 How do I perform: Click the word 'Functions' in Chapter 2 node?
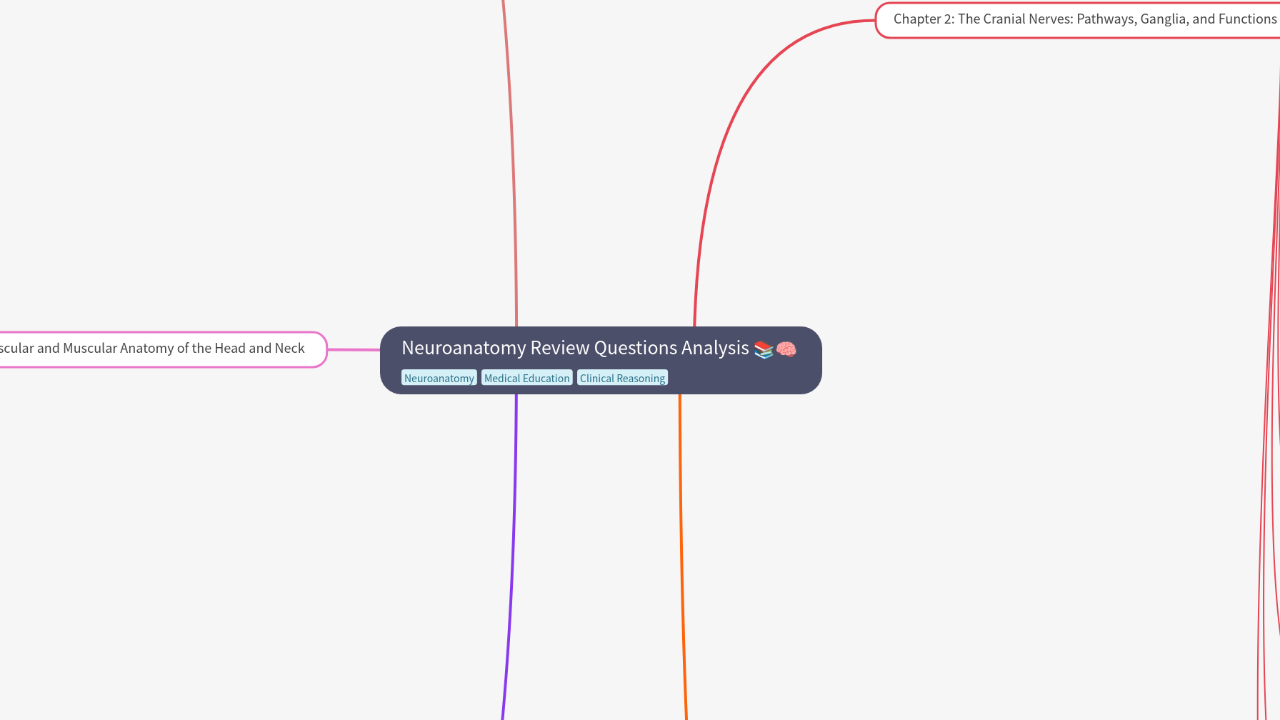[1247, 19]
